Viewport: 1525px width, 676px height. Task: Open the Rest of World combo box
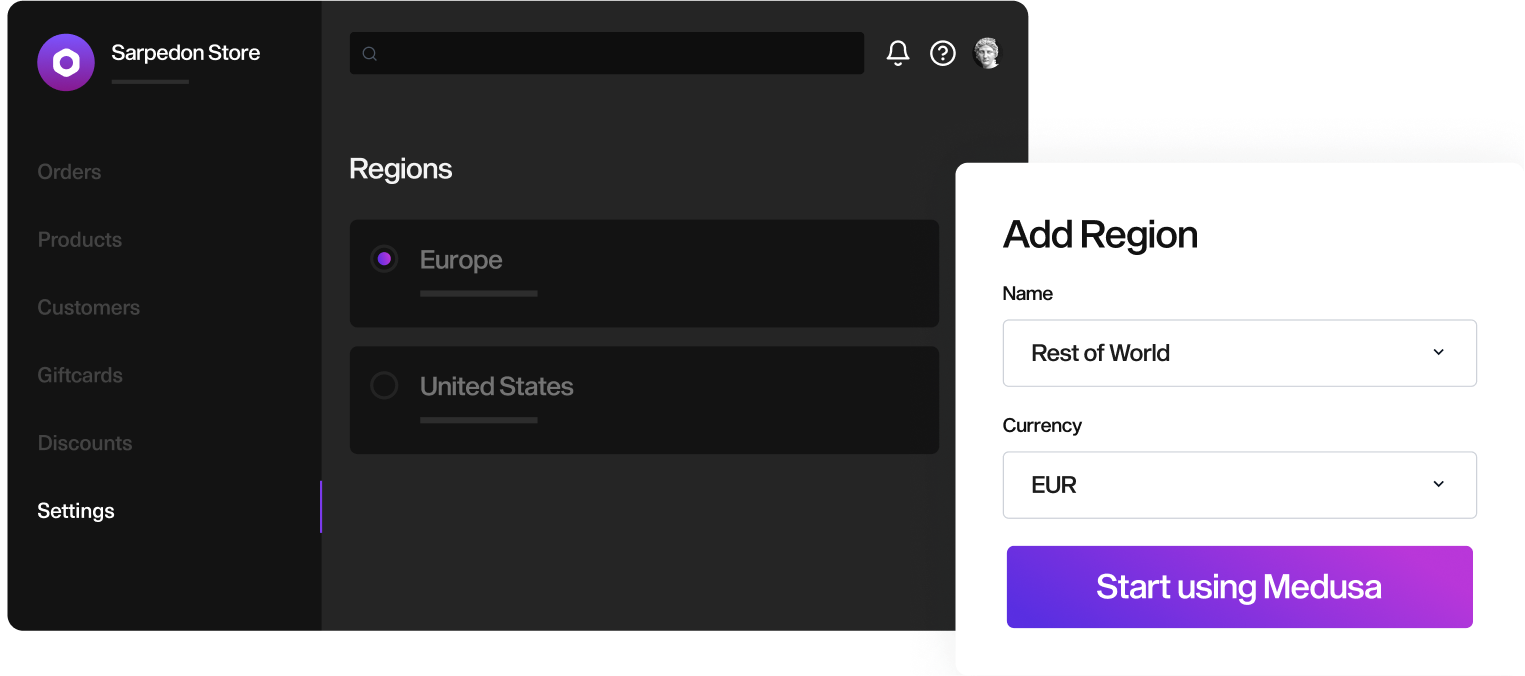point(1240,353)
